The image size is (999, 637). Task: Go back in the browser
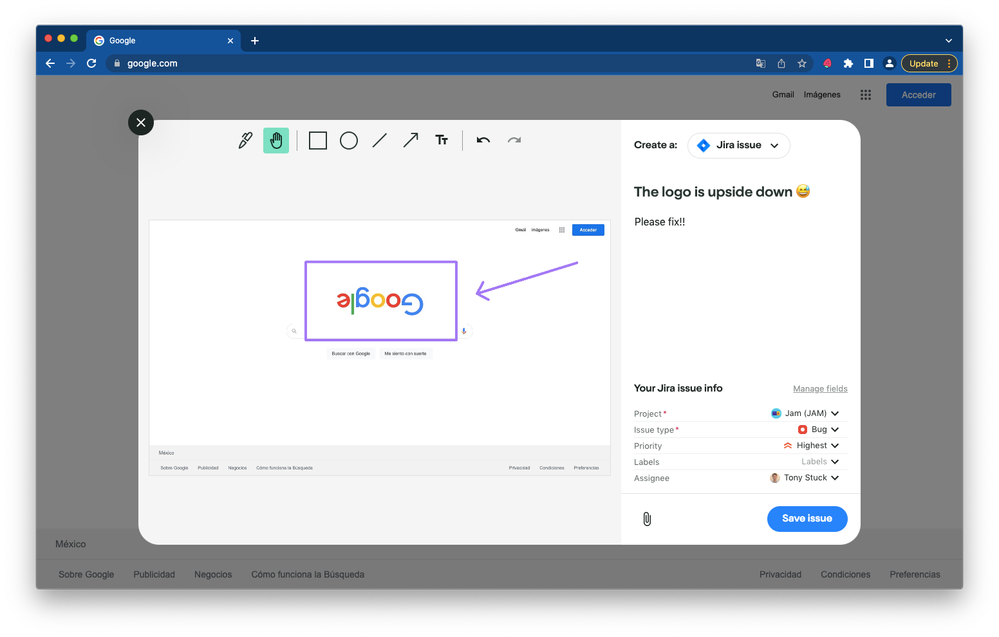point(50,63)
